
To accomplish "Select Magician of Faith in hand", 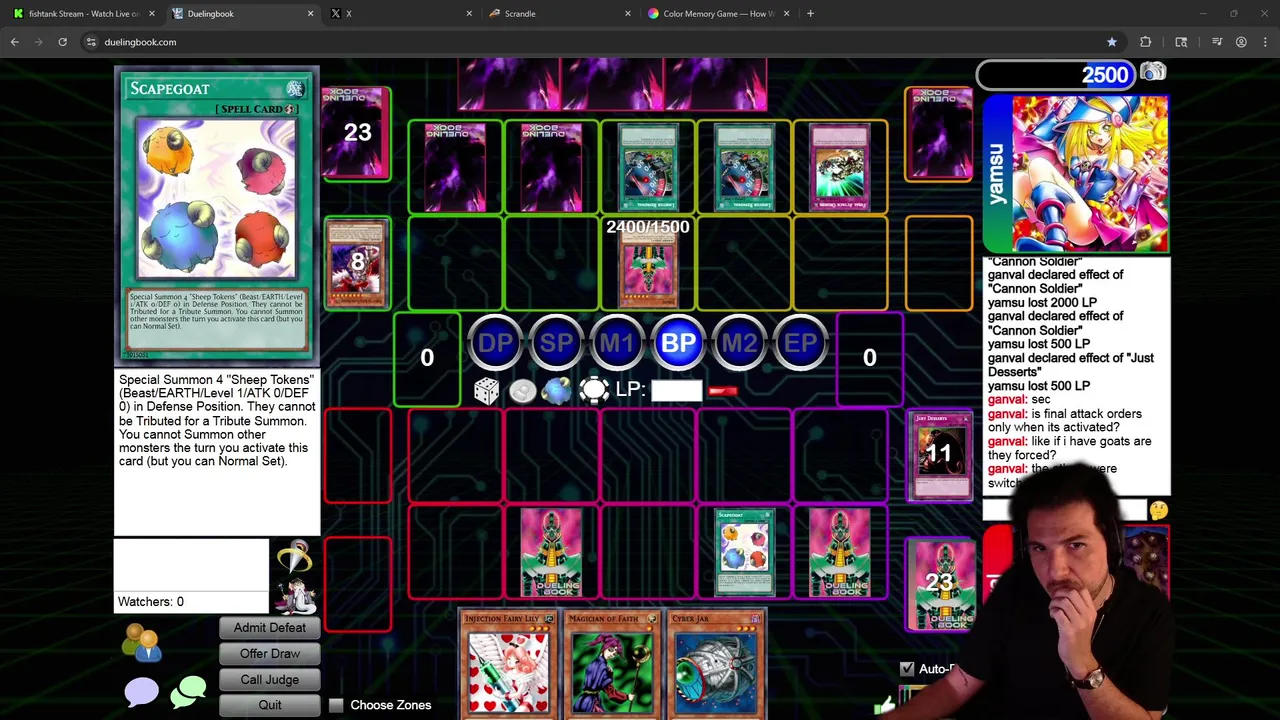I will coord(611,664).
